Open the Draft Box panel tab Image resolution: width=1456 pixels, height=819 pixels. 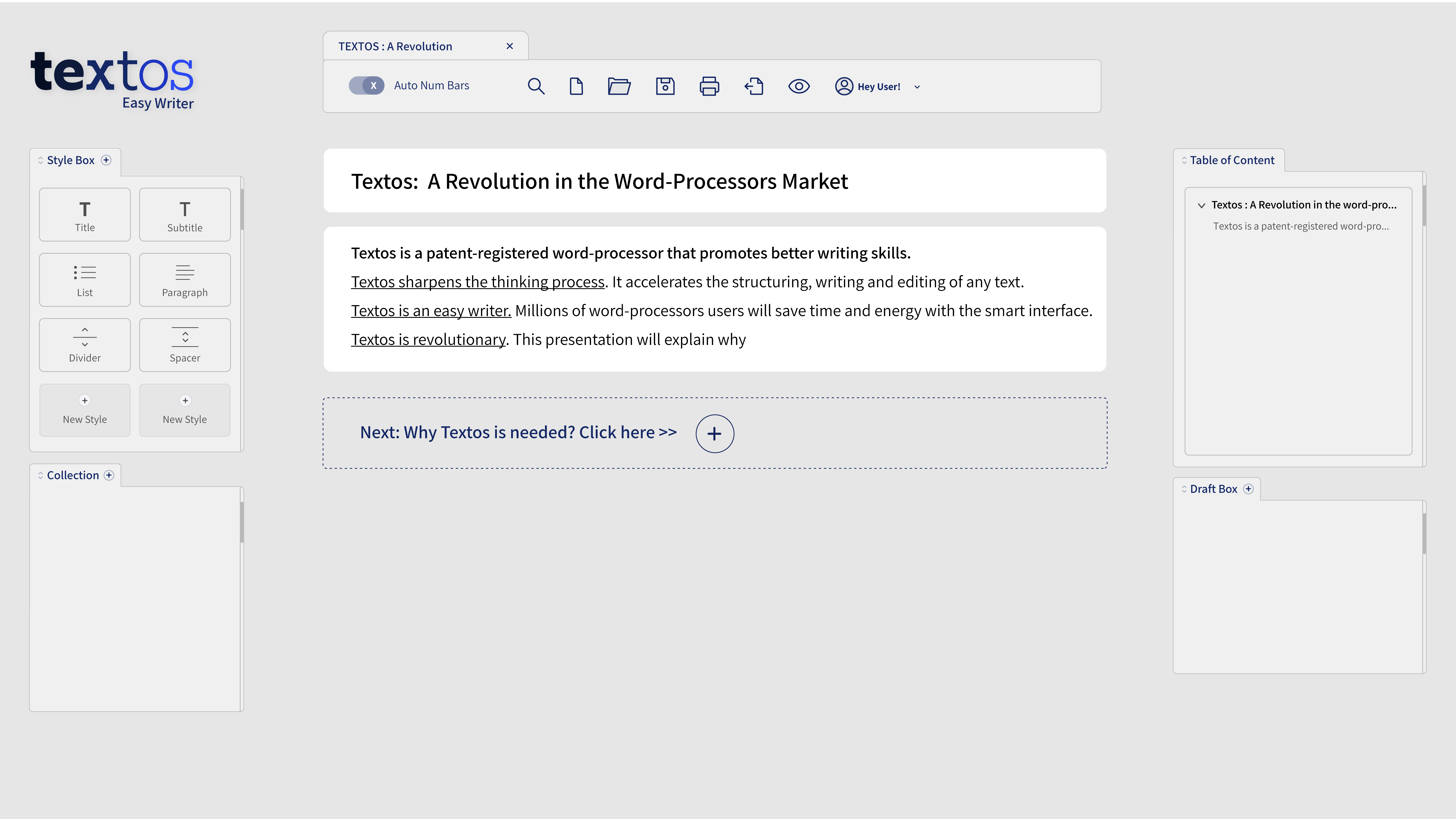pos(1217,489)
